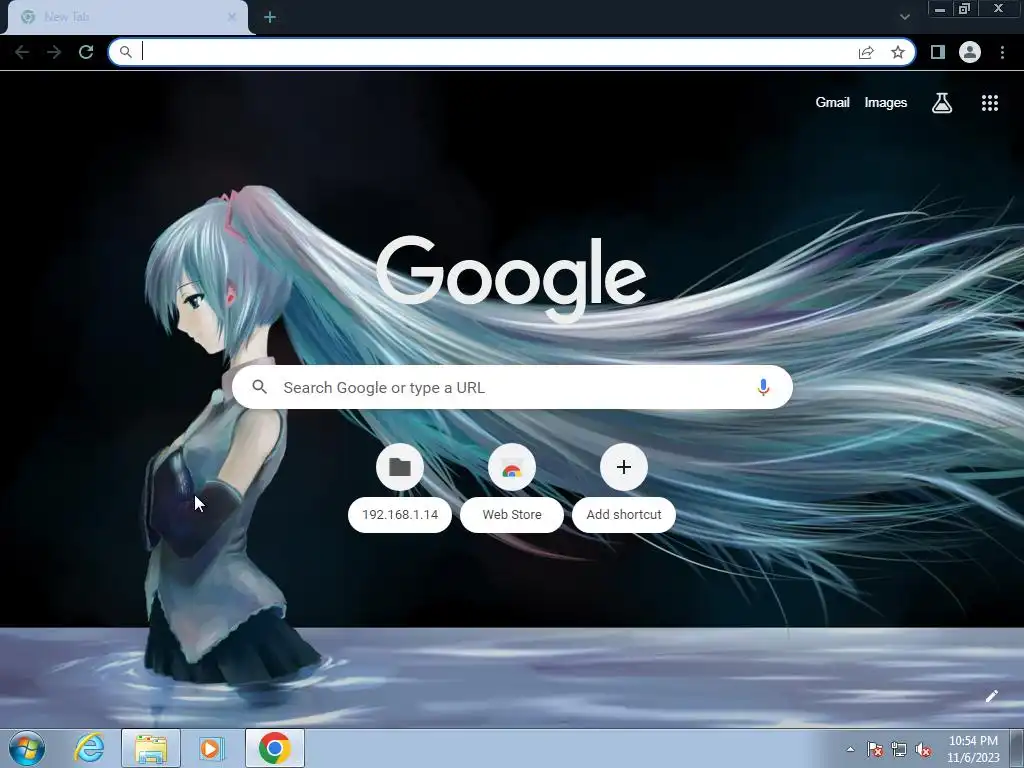Open the 192.168.1.14 shortcut icon
The height and width of the screenshot is (768, 1024).
point(400,467)
